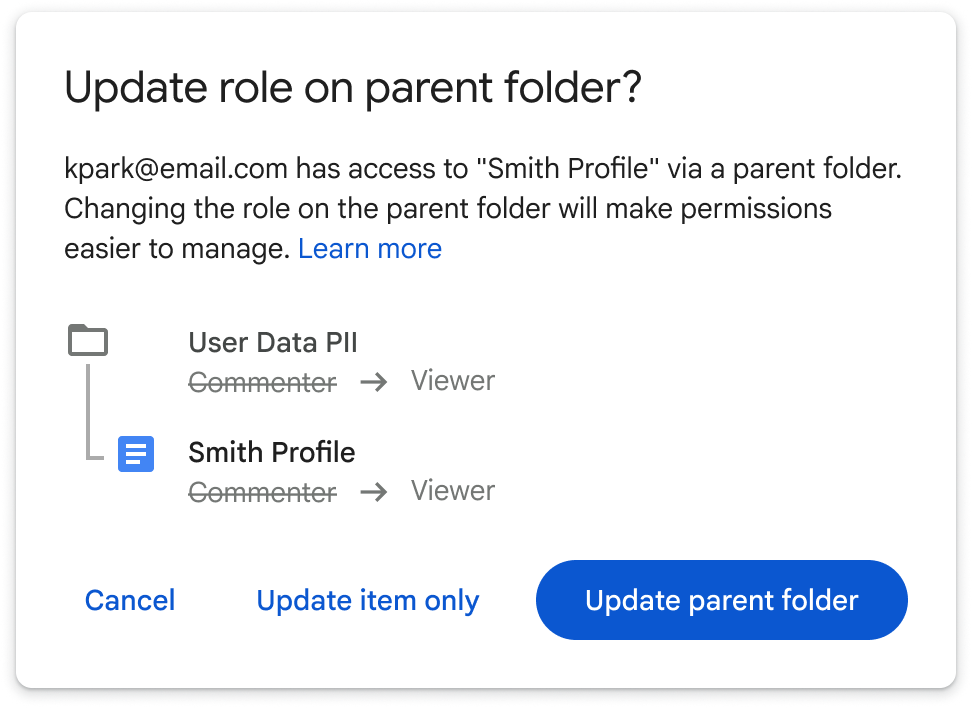Click the dialog title Update role on parent folder
This screenshot has height=708, width=972.
coord(352,89)
